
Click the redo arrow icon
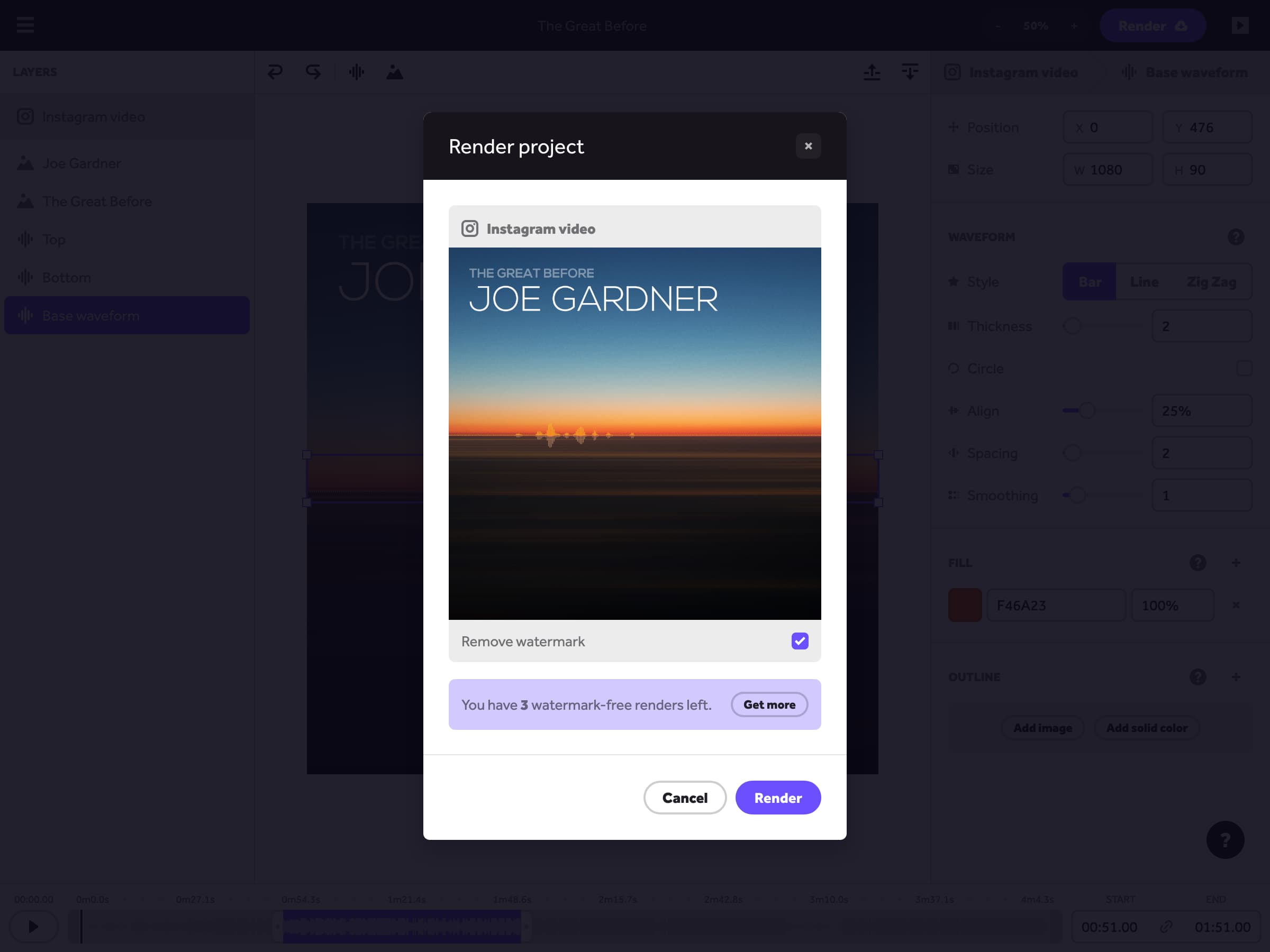click(x=313, y=72)
